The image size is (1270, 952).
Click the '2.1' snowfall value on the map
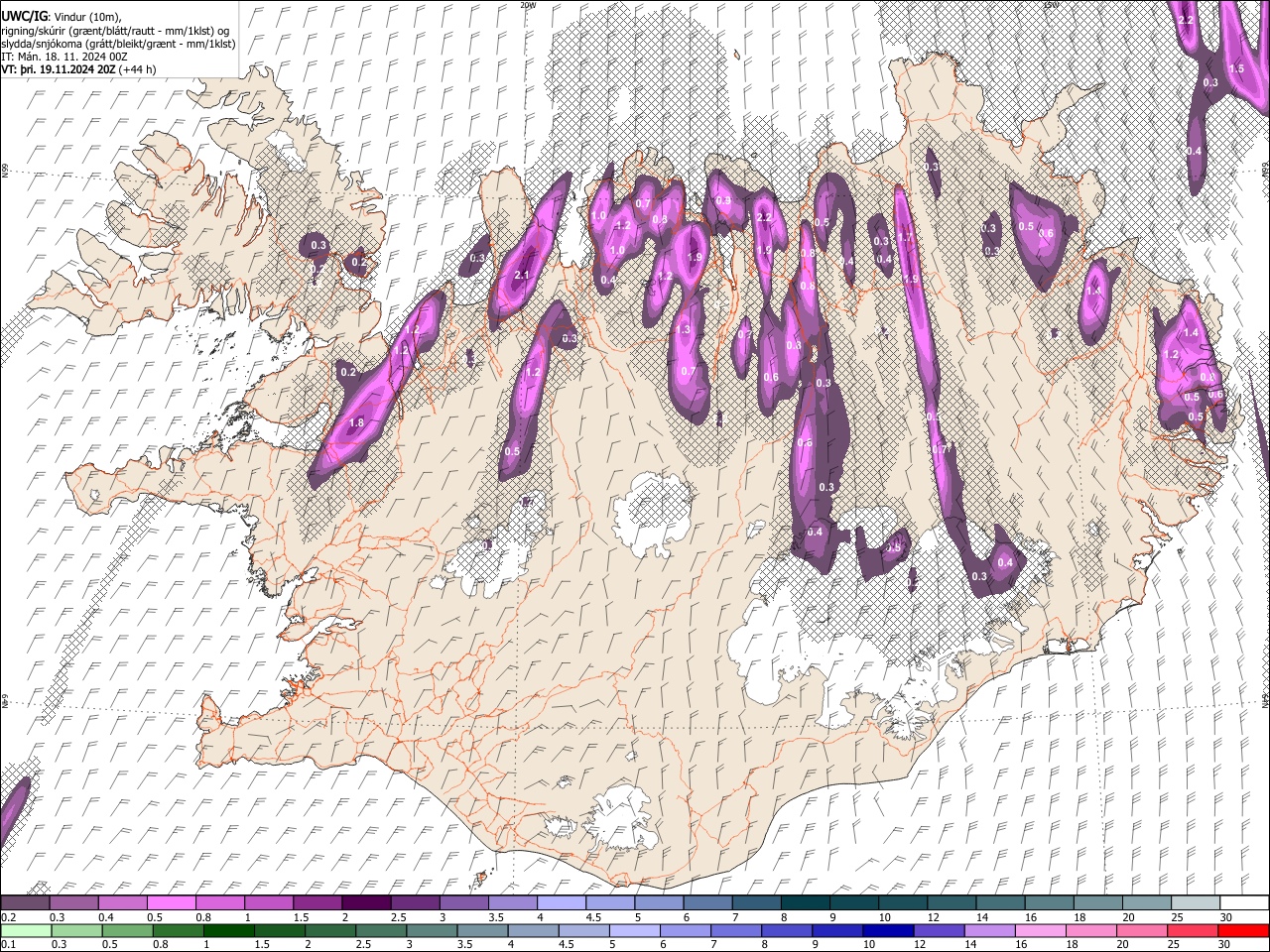coord(522,276)
